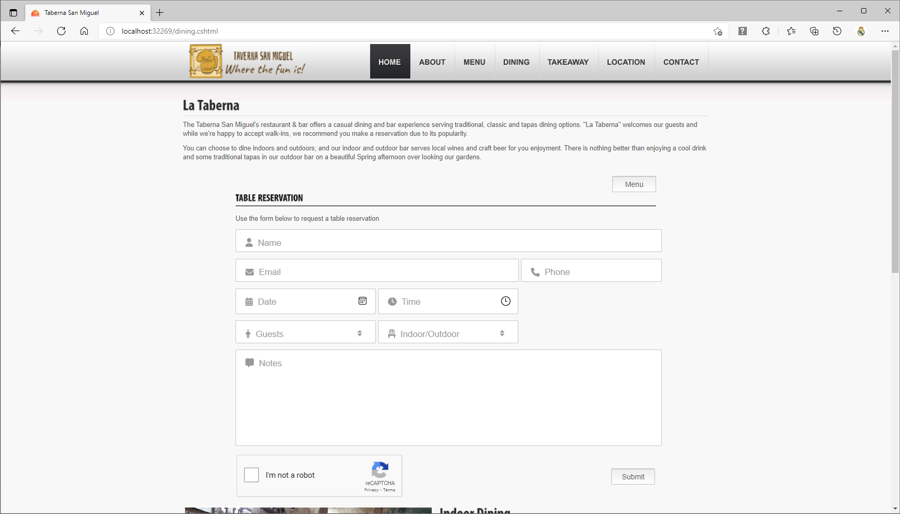Image resolution: width=900 pixels, height=514 pixels.
Task: Open browser Settings and more menu
Action: pyautogui.click(x=885, y=31)
